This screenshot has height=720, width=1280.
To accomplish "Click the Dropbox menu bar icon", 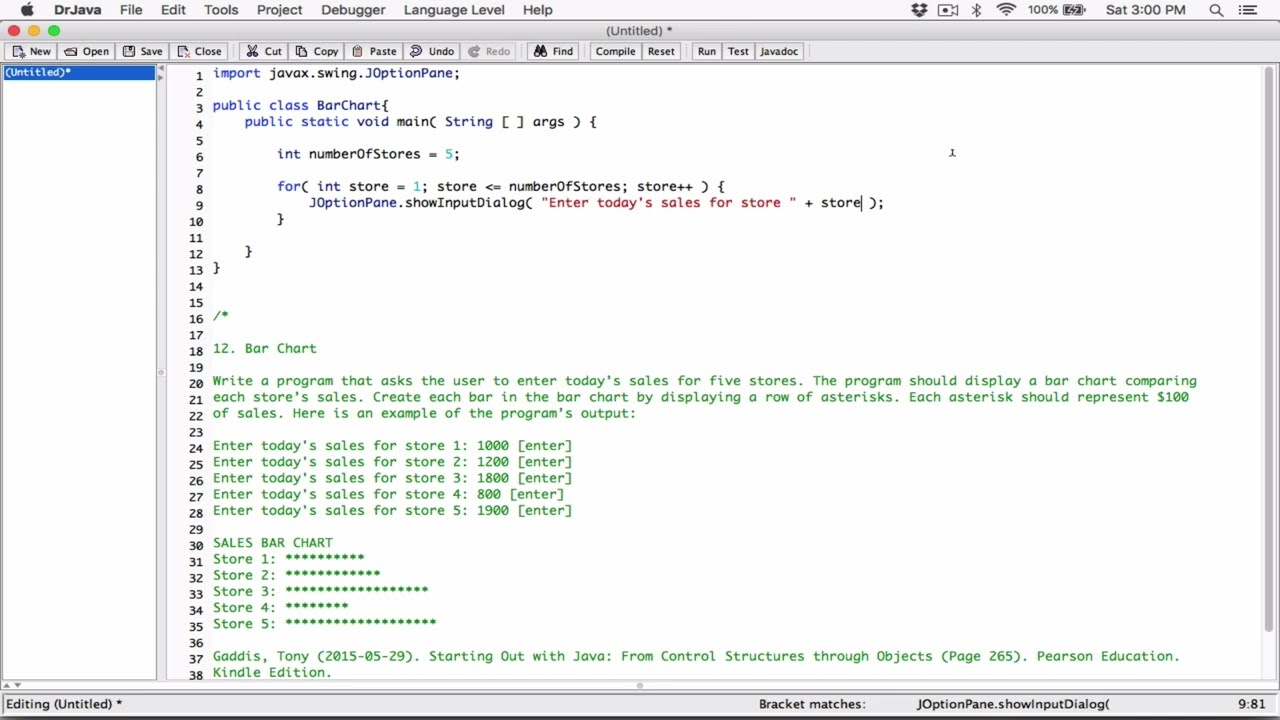I will pyautogui.click(x=919, y=10).
